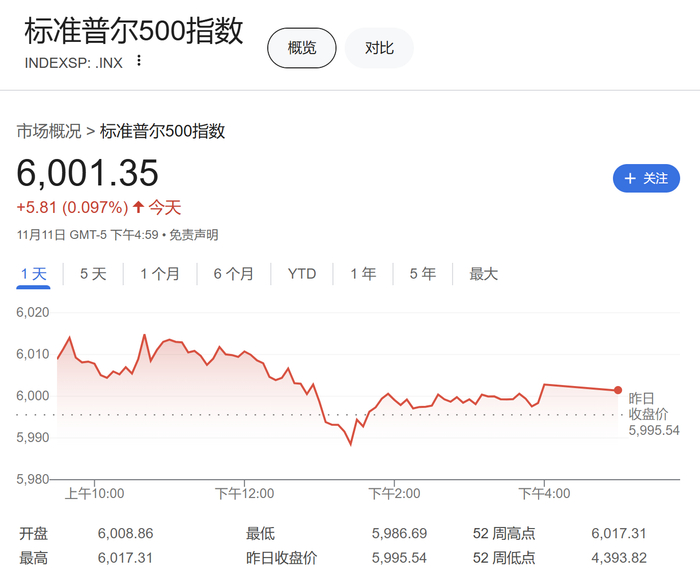Select the 5 年 time range
The height and width of the screenshot is (572, 700).
coord(423,274)
